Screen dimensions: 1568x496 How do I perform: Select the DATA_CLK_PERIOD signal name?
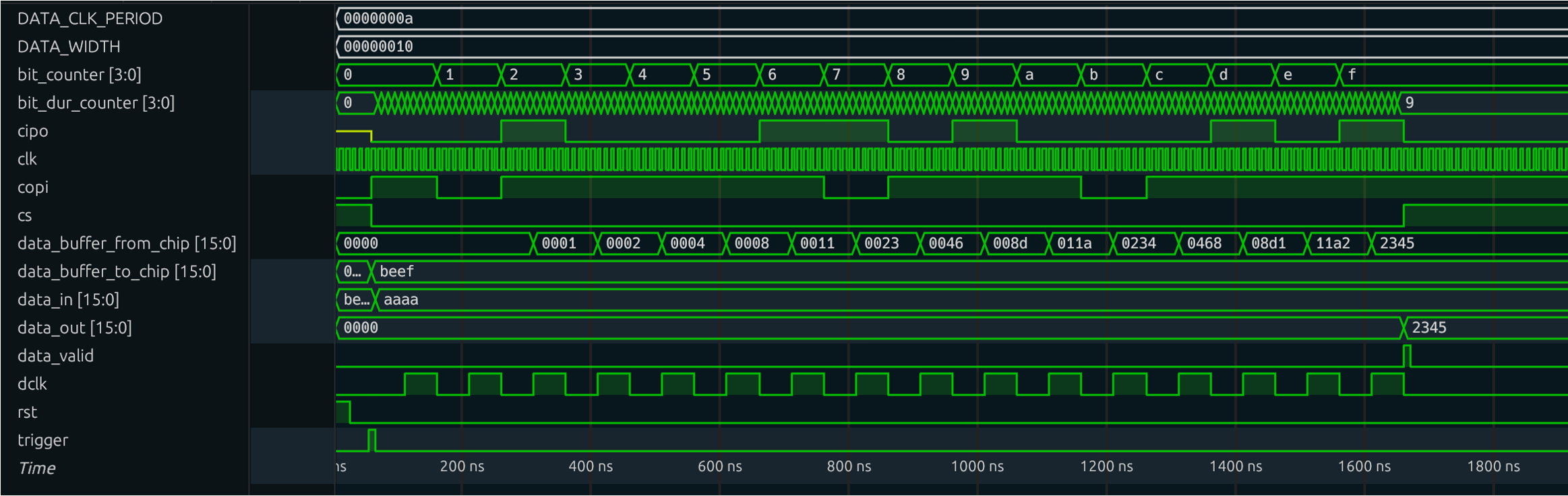(x=90, y=18)
